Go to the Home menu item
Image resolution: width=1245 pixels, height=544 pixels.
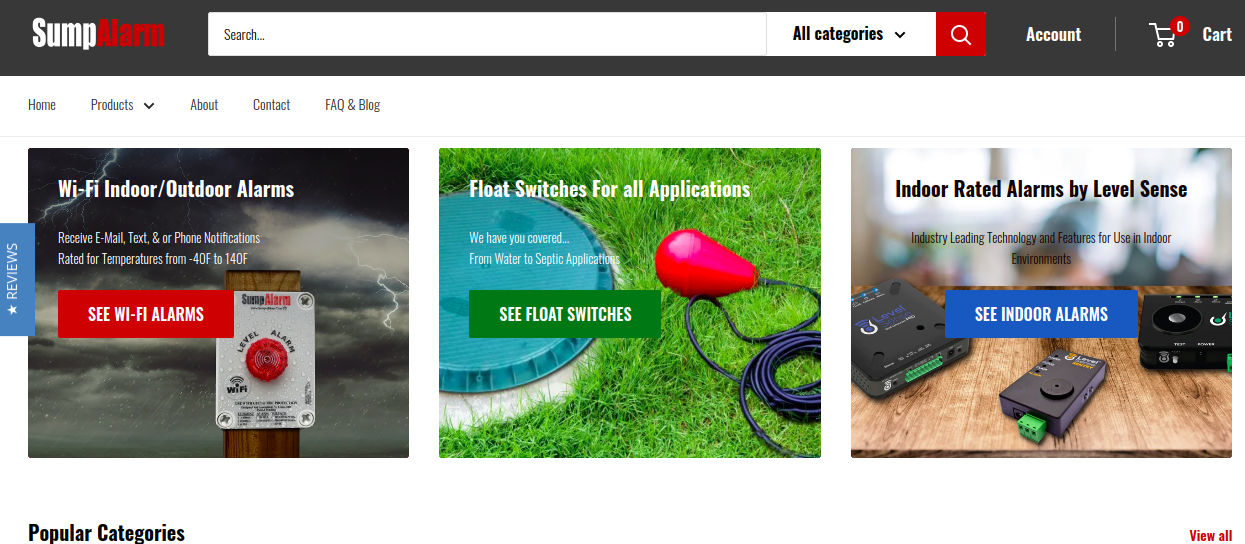tap(42, 105)
